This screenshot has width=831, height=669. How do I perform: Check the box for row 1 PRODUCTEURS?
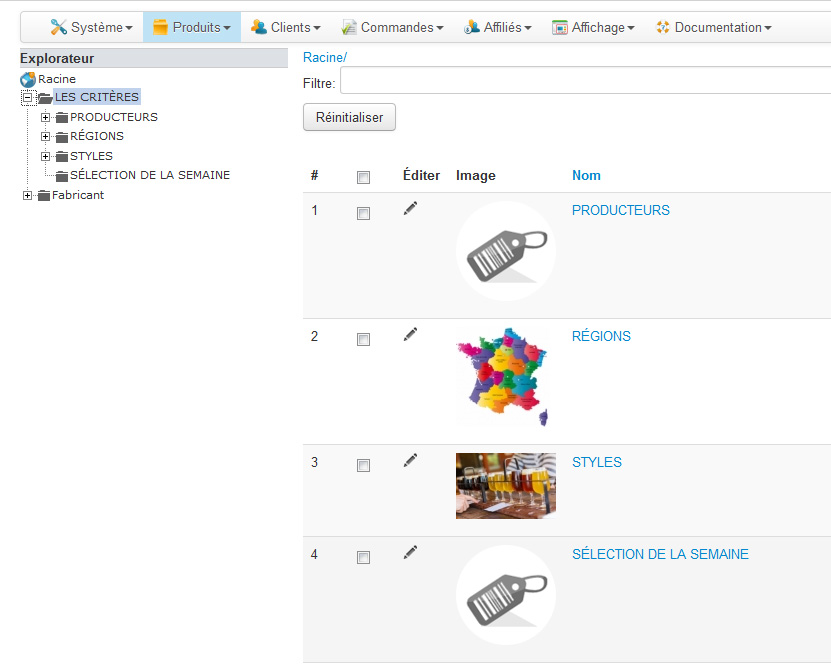364,214
